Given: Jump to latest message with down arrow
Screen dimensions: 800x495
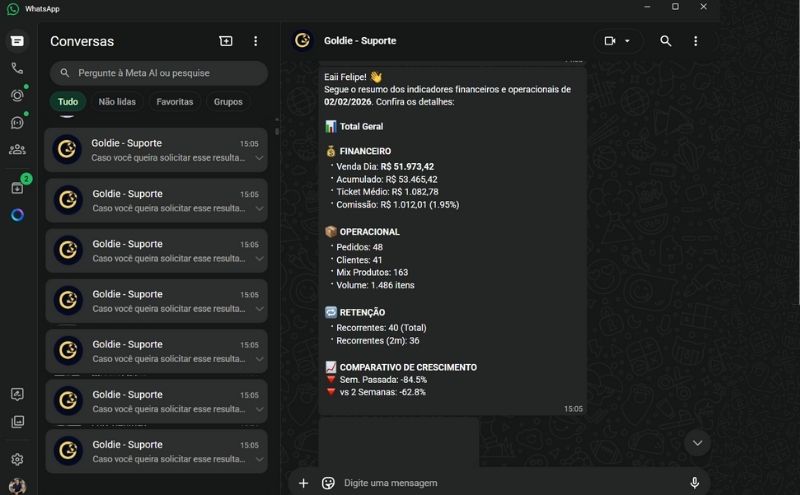Looking at the screenshot, I should [x=697, y=442].
